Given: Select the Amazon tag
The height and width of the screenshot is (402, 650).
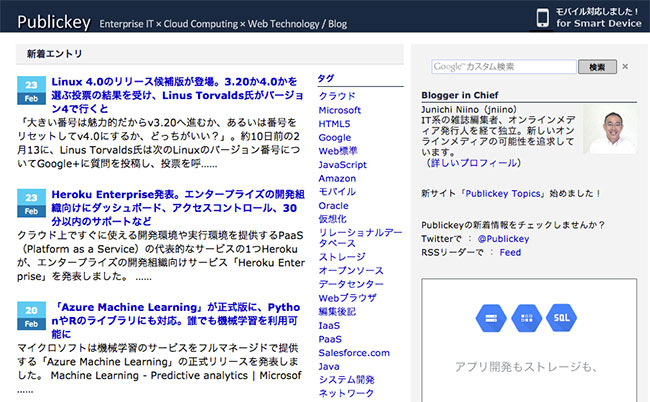Looking at the screenshot, I should pyautogui.click(x=337, y=179).
